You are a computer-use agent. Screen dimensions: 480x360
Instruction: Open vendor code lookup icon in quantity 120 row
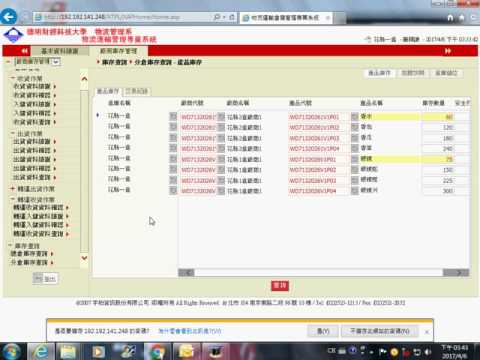[173, 127]
